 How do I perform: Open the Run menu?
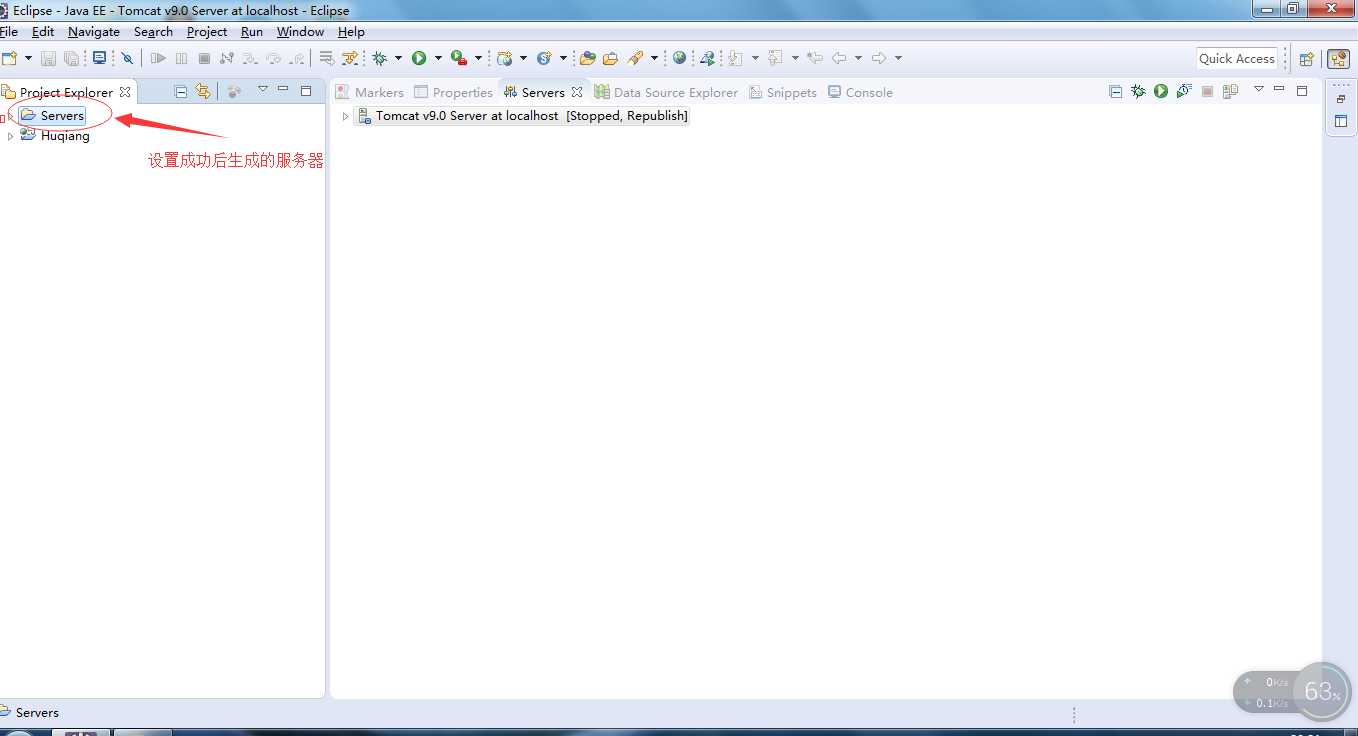[x=252, y=32]
